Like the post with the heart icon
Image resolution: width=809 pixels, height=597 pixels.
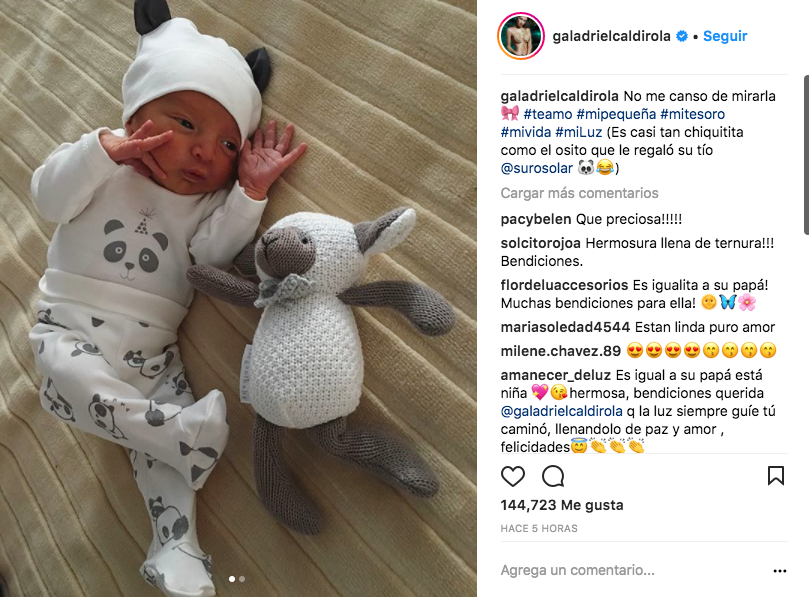(x=513, y=476)
